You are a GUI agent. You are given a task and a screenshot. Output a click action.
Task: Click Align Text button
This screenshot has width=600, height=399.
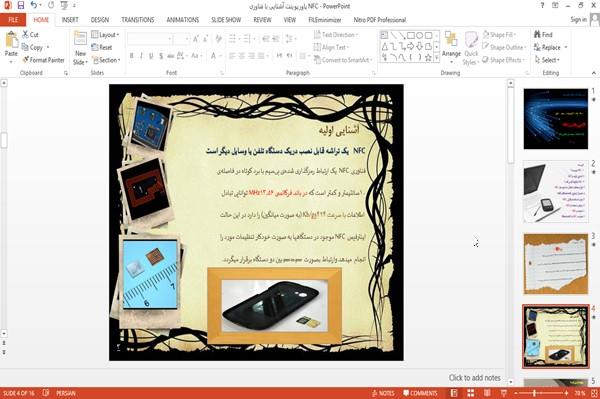click(331, 47)
